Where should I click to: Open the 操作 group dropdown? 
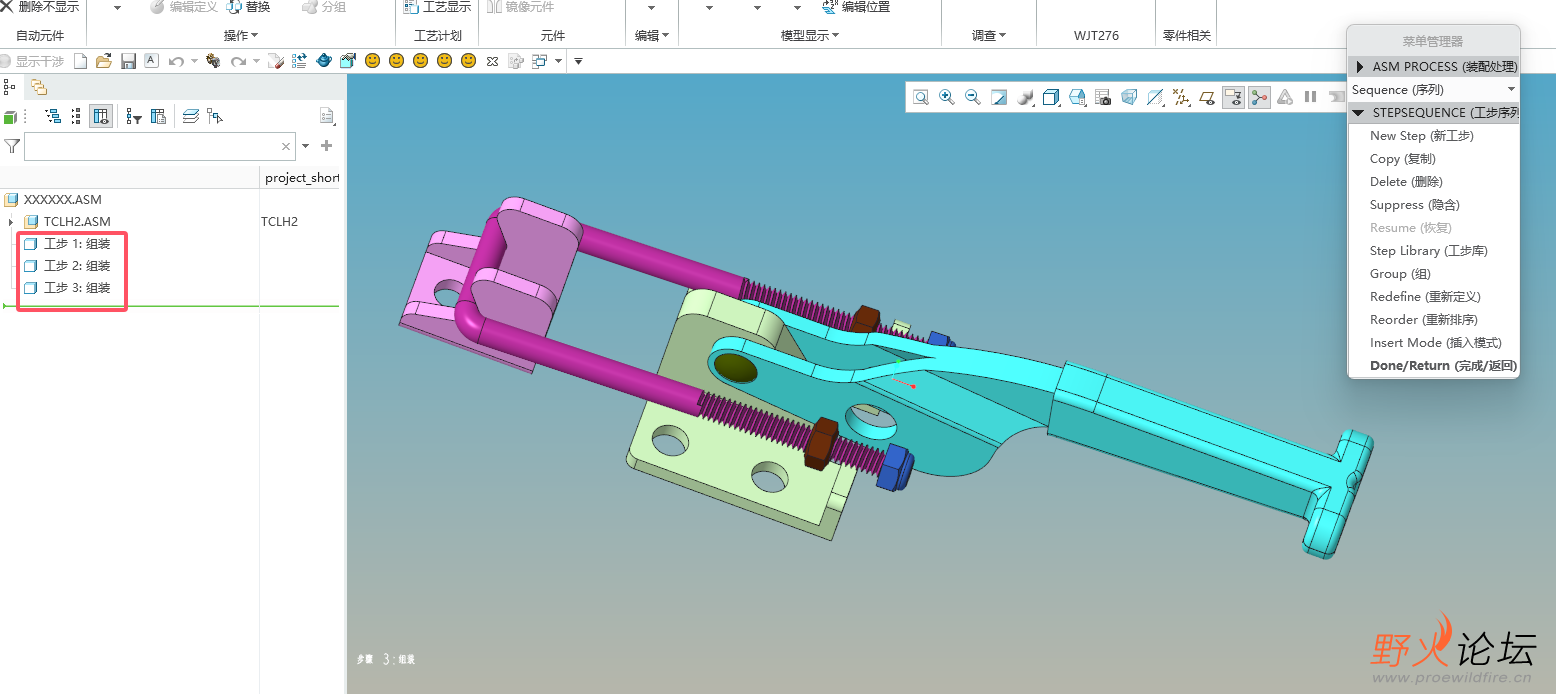241,36
